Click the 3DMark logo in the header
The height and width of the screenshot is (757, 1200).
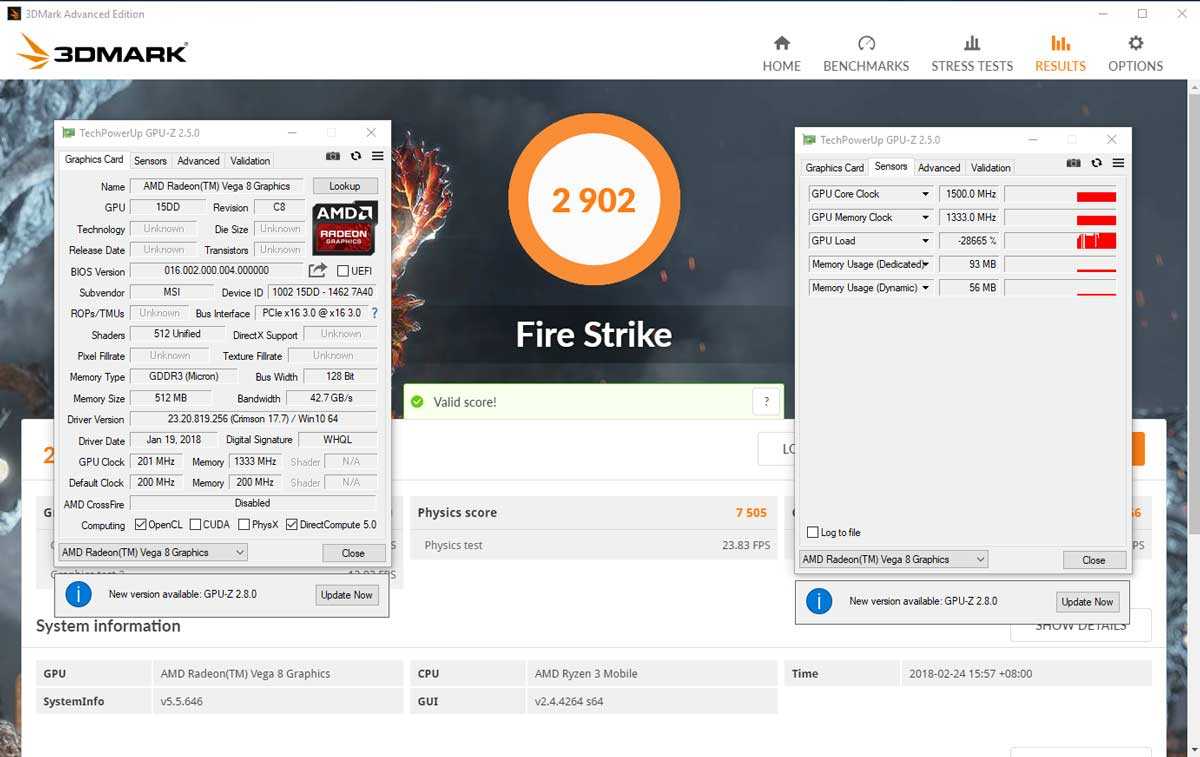tap(102, 52)
